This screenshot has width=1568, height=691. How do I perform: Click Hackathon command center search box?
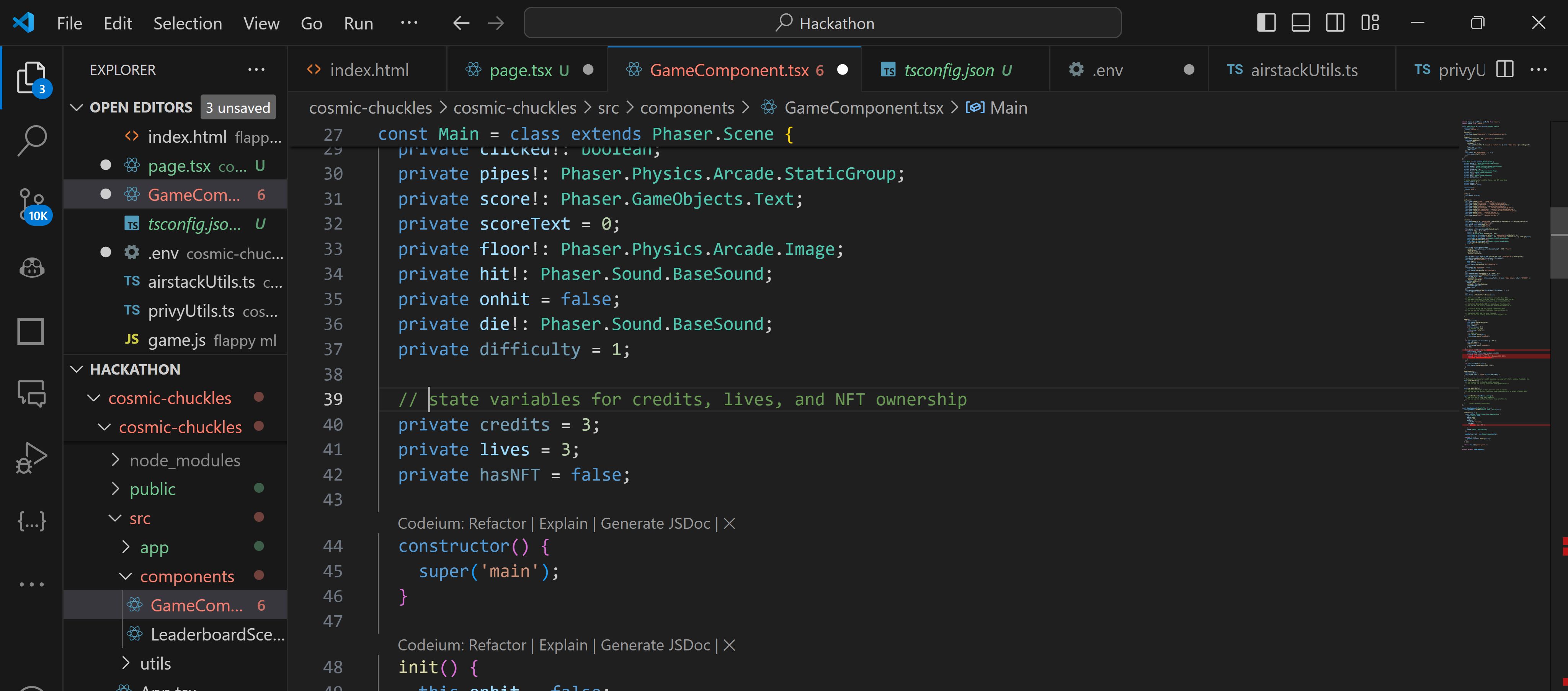pyautogui.click(x=822, y=23)
